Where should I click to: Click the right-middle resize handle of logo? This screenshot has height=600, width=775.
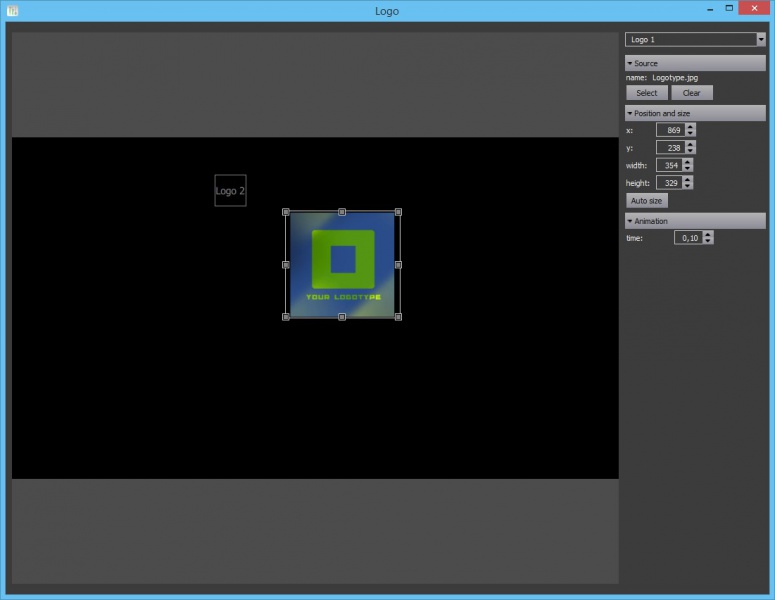(x=398, y=265)
